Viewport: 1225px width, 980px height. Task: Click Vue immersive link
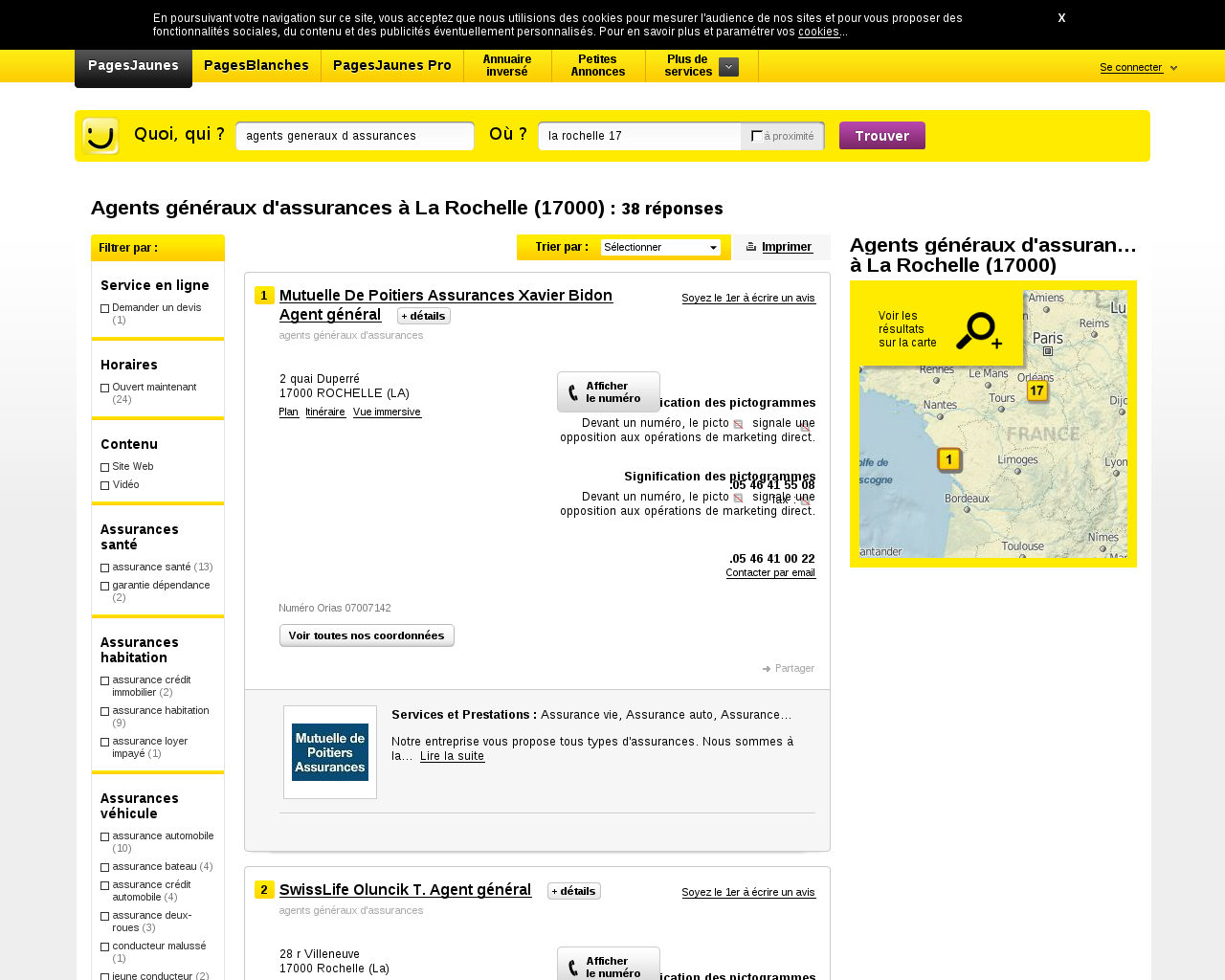pyautogui.click(x=387, y=412)
